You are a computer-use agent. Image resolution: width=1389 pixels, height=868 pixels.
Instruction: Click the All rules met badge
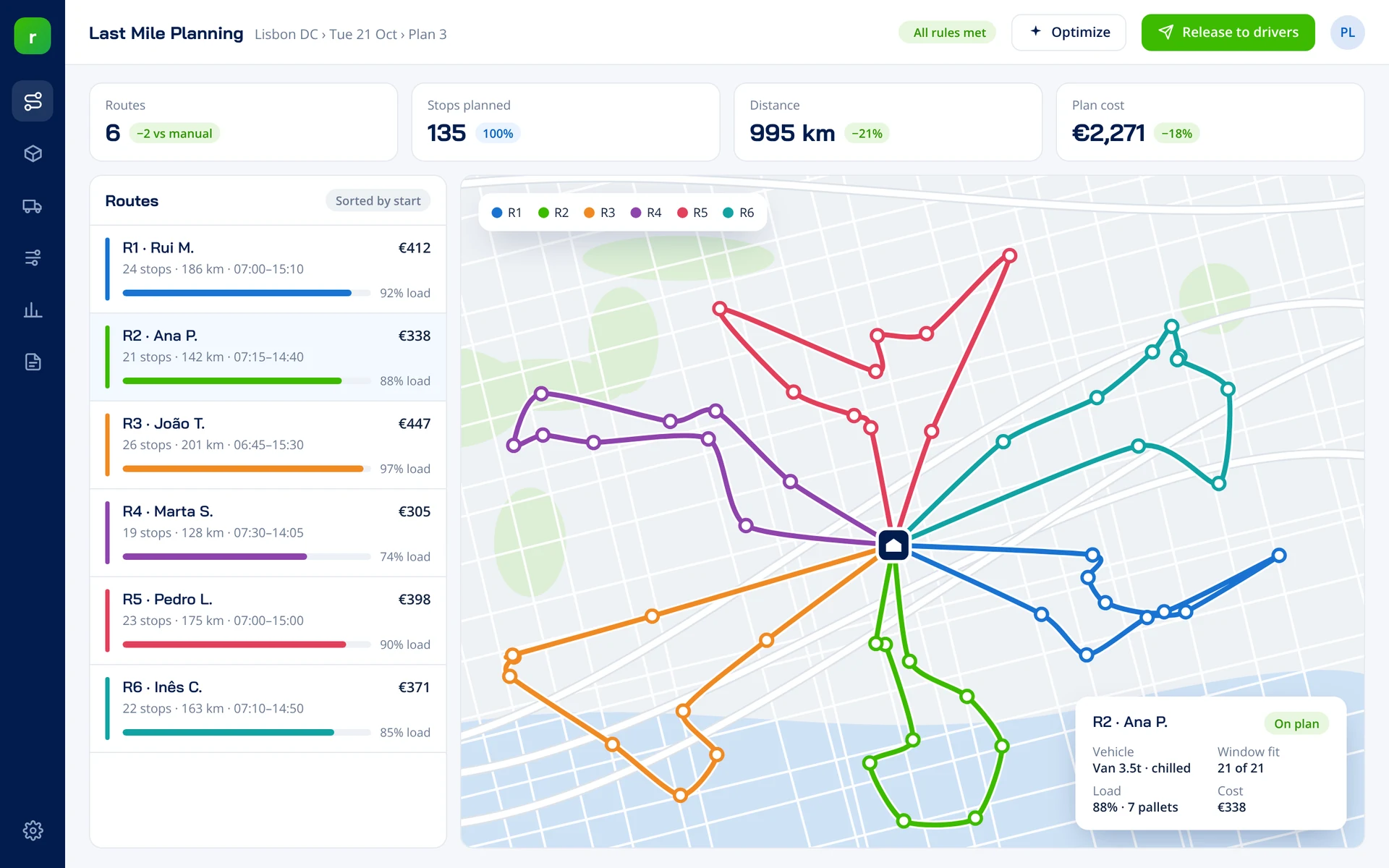click(x=948, y=33)
